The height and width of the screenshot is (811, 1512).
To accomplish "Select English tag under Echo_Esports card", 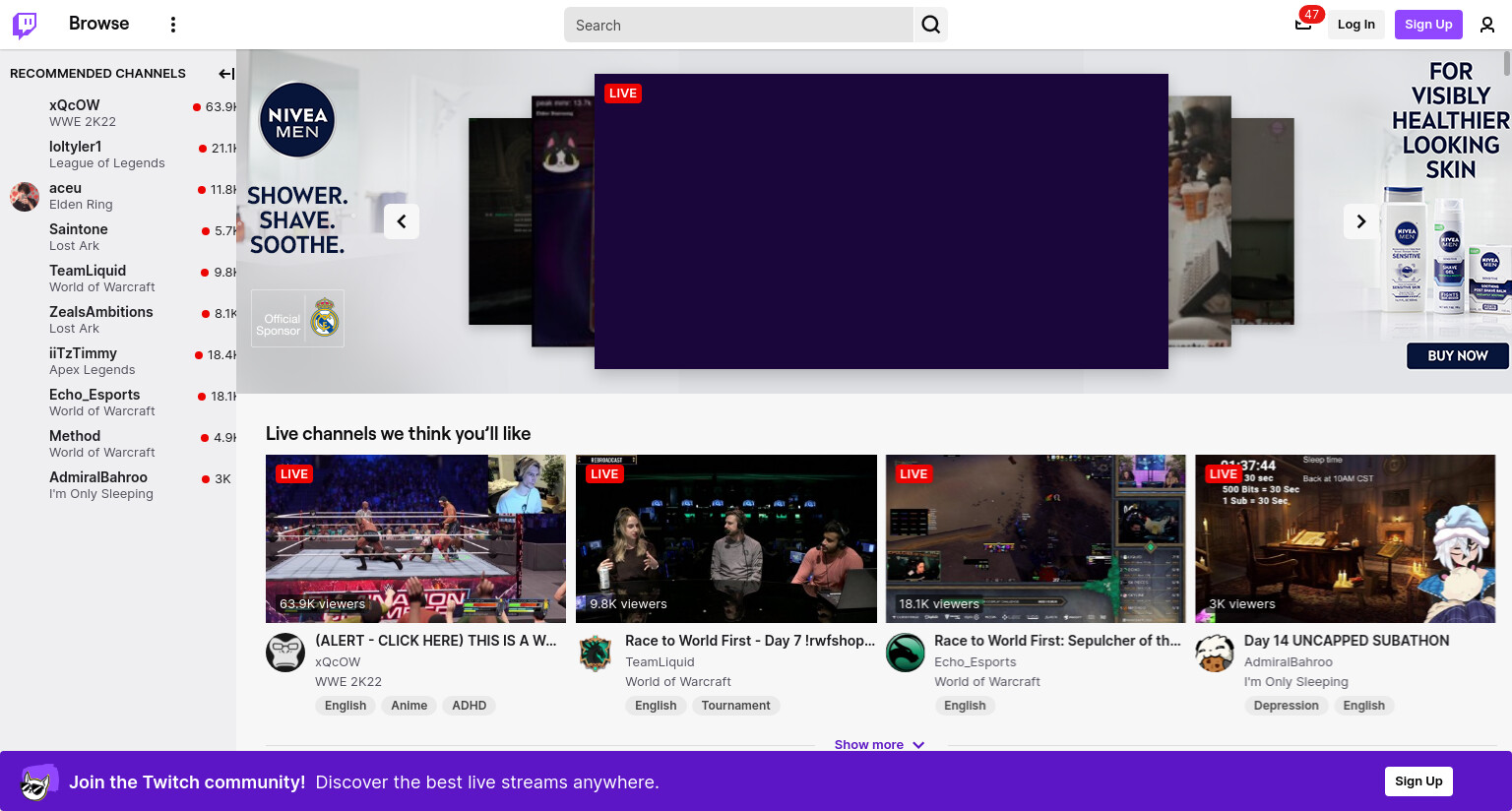I will [x=965, y=706].
